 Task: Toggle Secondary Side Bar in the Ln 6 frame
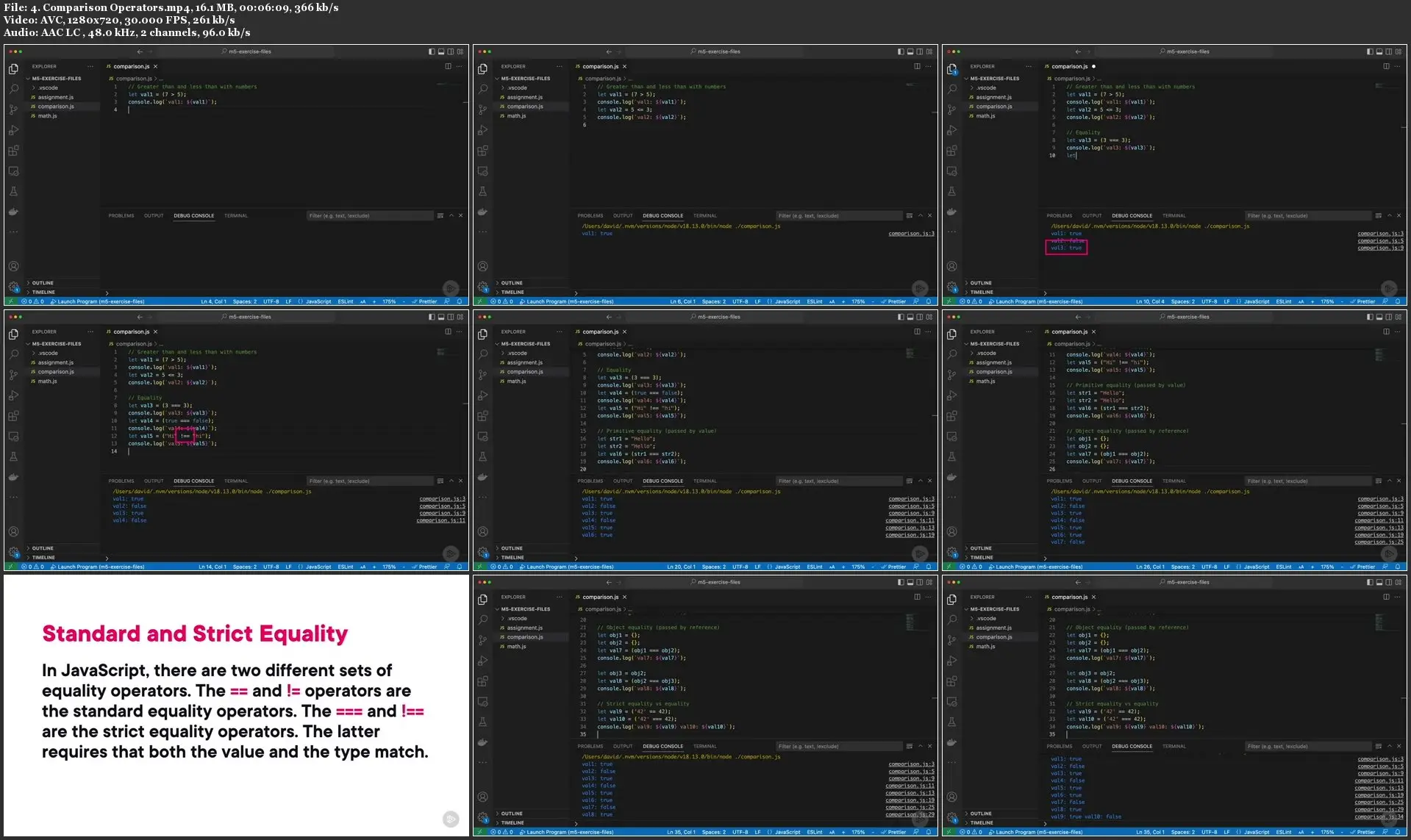(x=920, y=51)
